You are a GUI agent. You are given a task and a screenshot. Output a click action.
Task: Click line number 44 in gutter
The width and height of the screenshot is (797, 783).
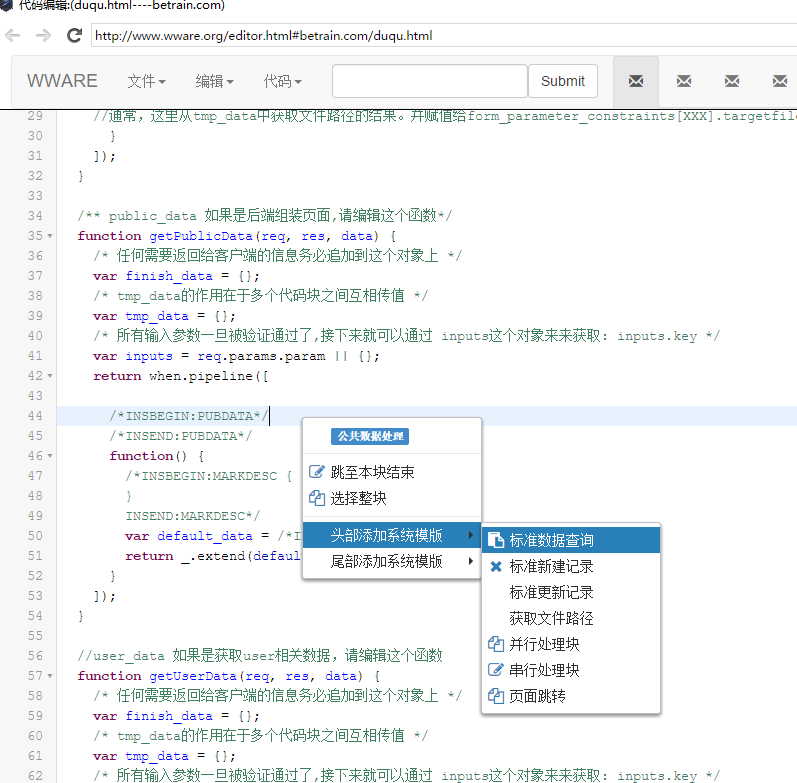coord(35,416)
